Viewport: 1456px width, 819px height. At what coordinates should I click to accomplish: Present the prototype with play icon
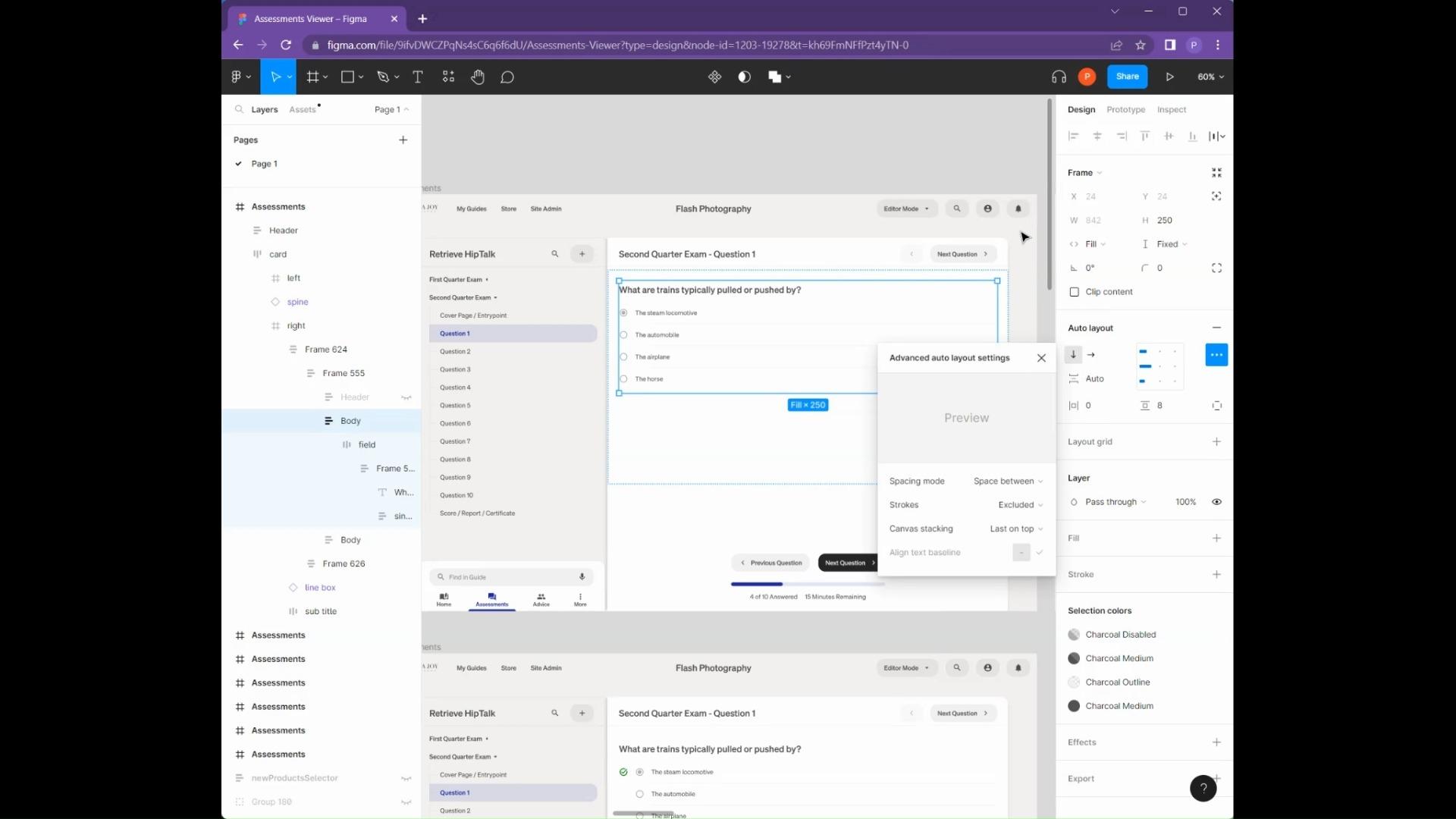tap(1170, 77)
